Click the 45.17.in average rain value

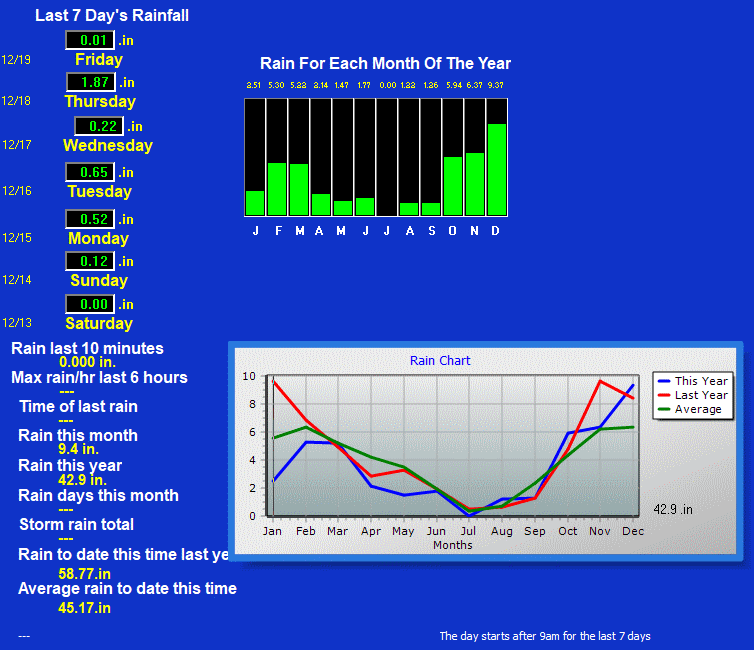click(x=85, y=607)
